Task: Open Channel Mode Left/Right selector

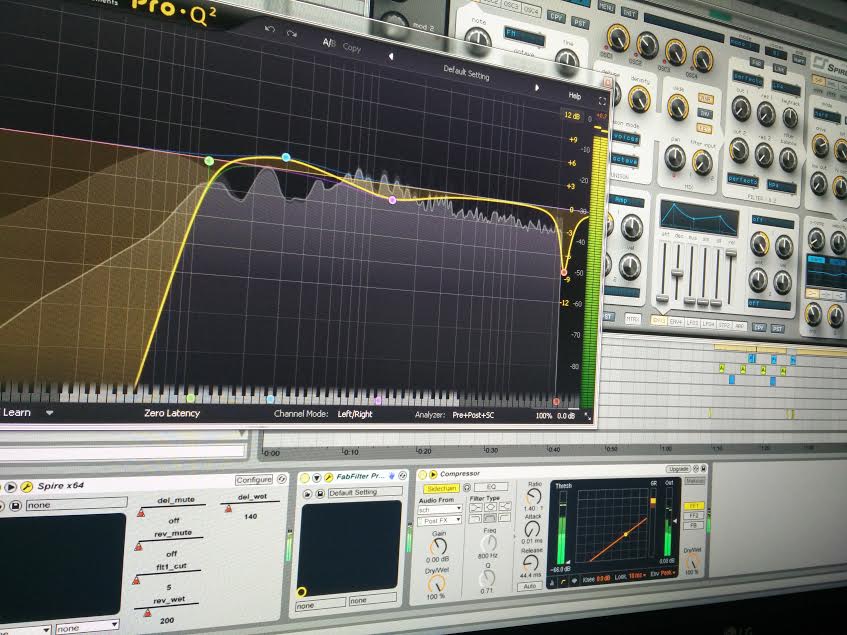Action: click(x=355, y=414)
